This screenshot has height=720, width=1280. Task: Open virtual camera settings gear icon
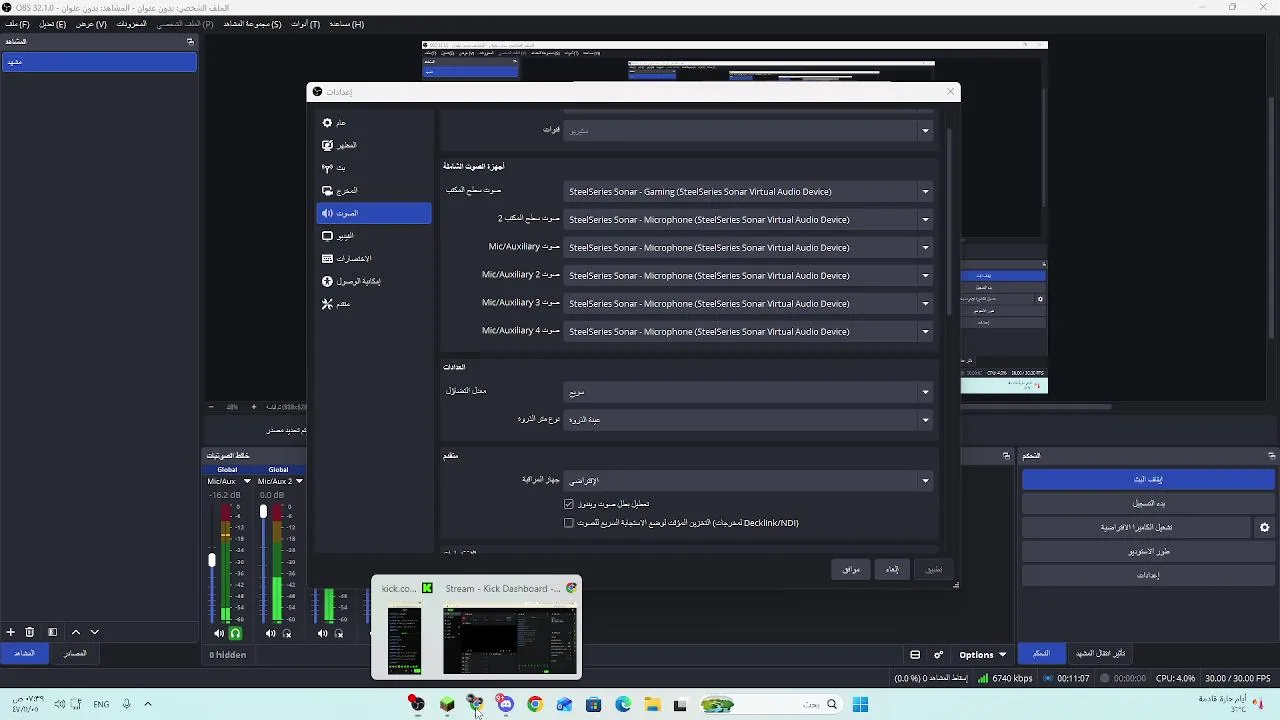point(1265,527)
